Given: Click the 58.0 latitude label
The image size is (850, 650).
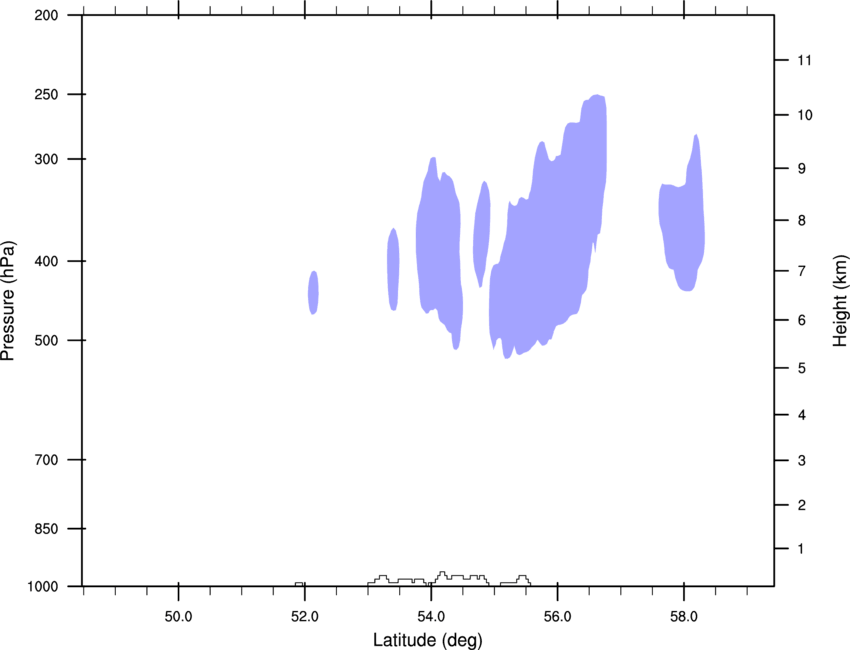Looking at the screenshot, I should tap(684, 617).
